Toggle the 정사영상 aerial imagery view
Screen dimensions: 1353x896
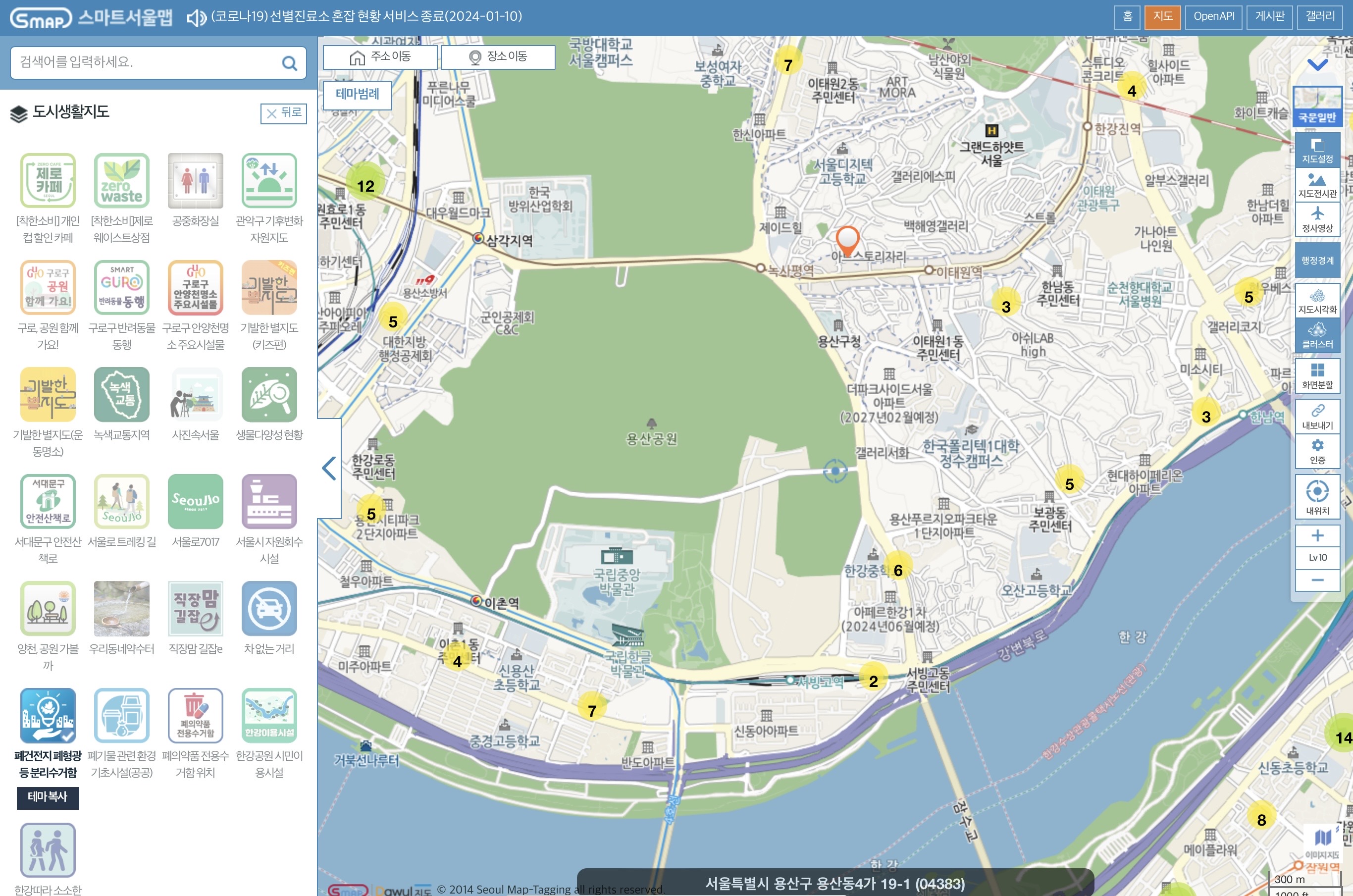[1317, 219]
